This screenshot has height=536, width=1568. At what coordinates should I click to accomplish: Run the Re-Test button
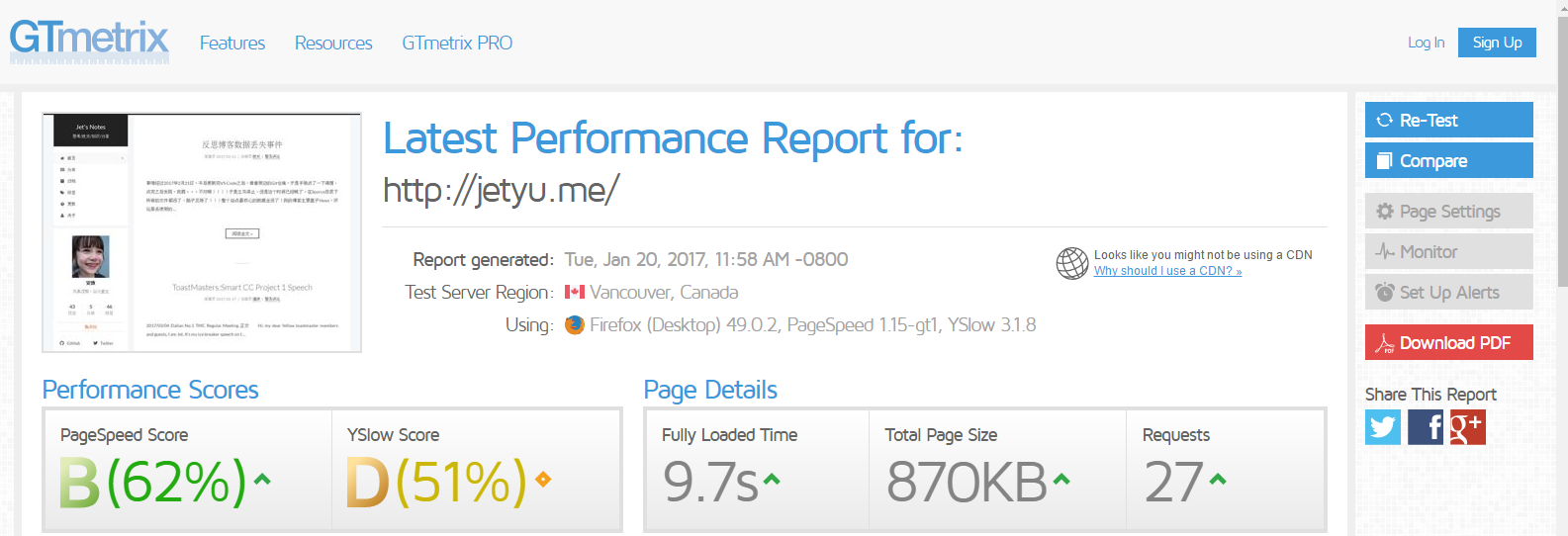1449,120
